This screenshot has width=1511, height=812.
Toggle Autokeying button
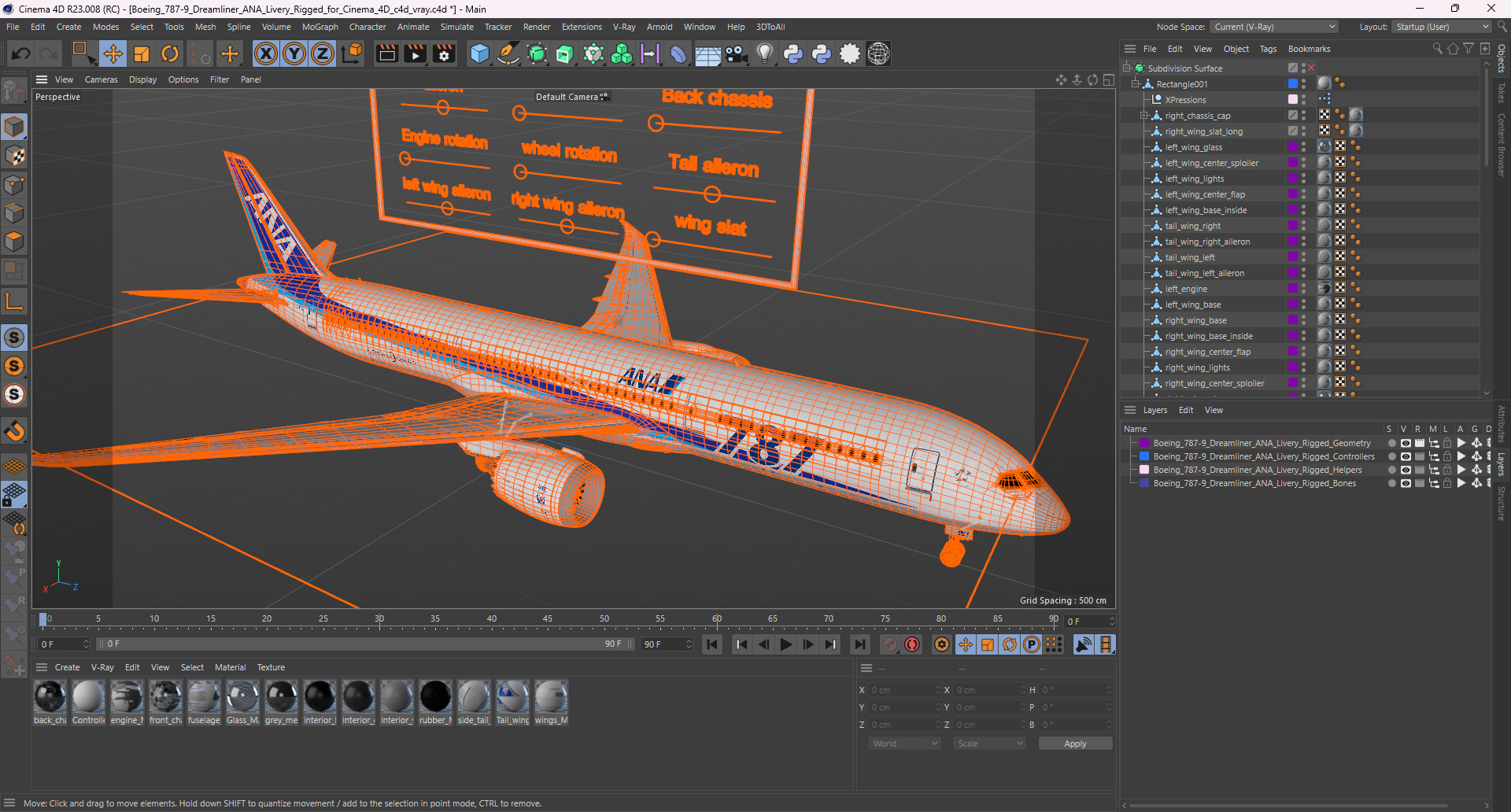click(912, 644)
